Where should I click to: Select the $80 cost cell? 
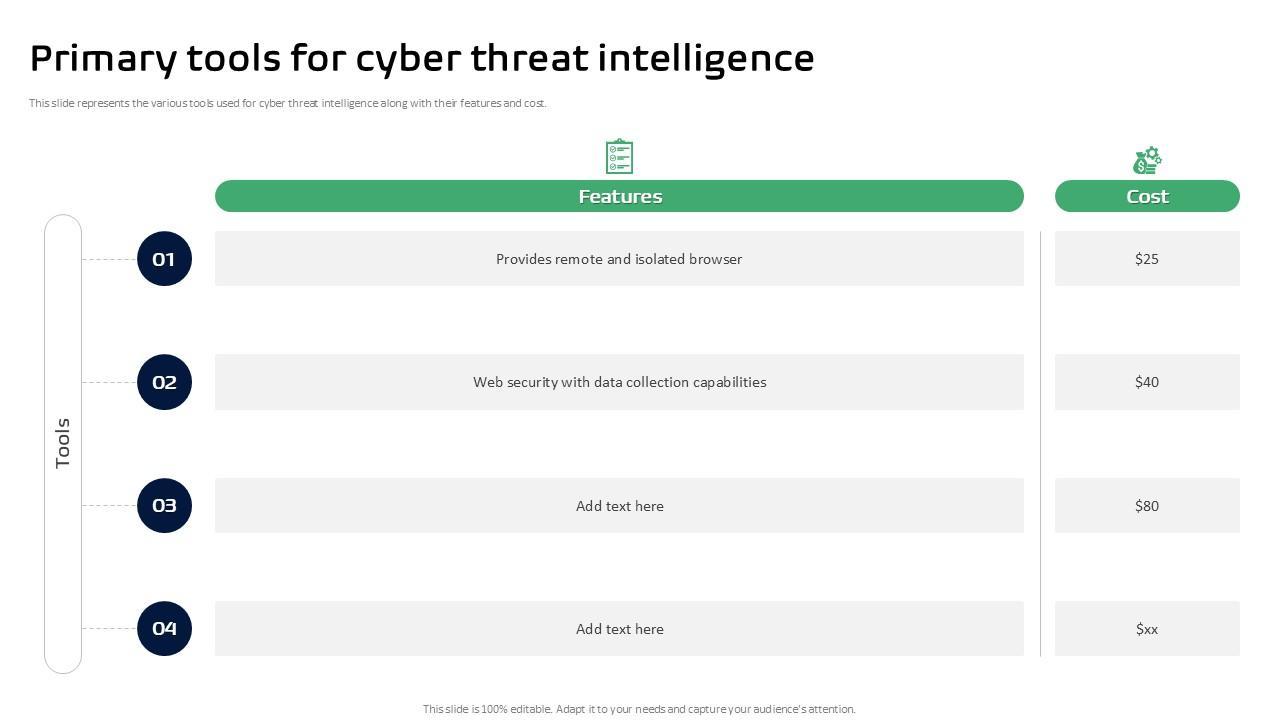pyautogui.click(x=1147, y=506)
